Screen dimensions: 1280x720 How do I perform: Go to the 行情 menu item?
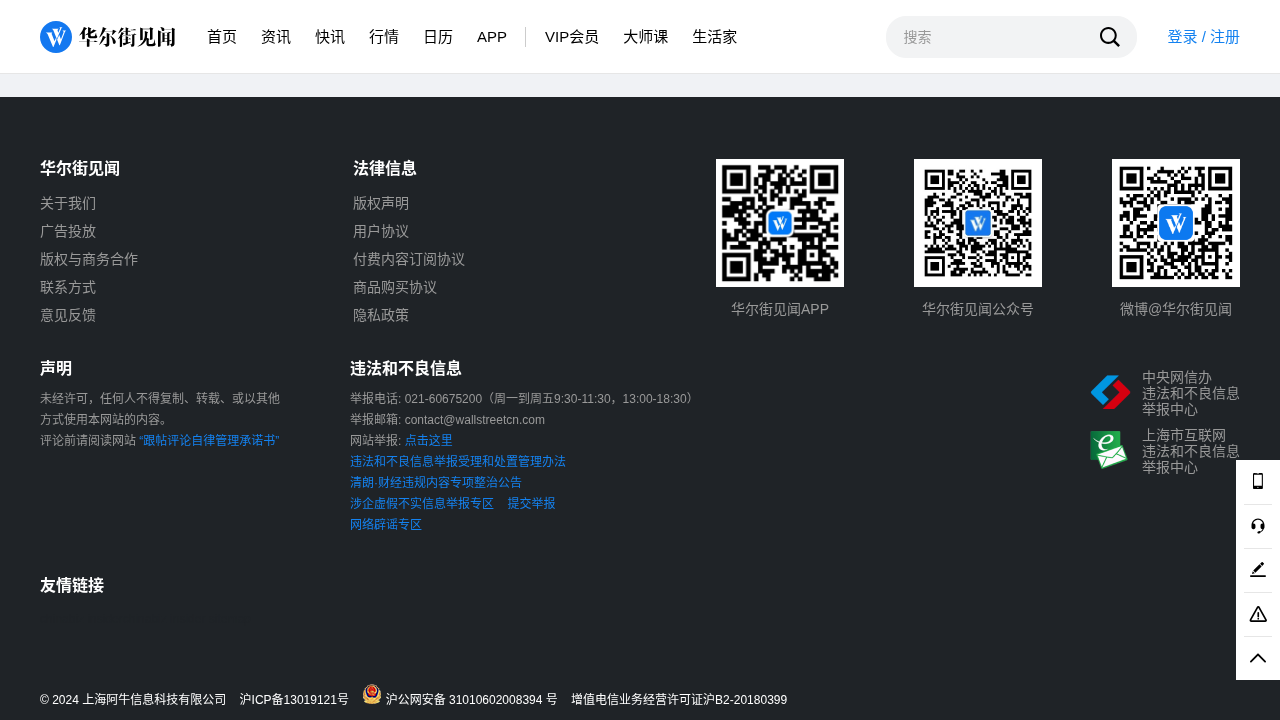click(x=384, y=37)
